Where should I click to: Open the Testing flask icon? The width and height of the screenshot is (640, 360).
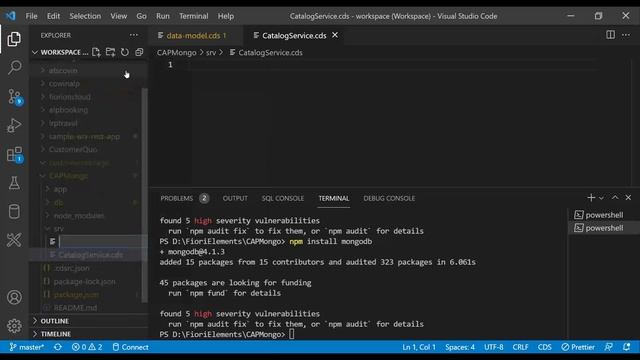click(14, 183)
